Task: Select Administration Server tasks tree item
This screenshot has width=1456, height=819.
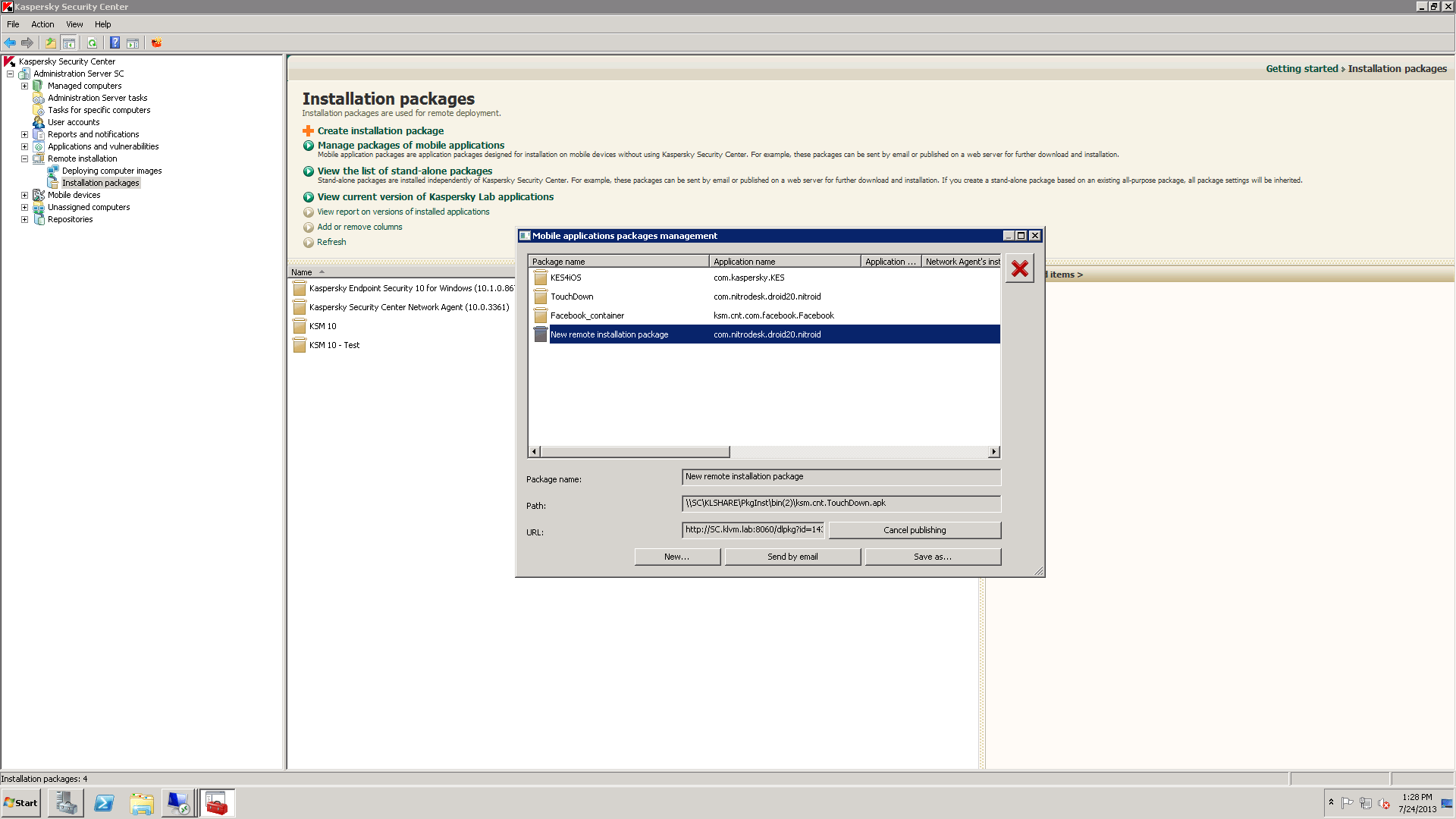Action: (x=97, y=98)
